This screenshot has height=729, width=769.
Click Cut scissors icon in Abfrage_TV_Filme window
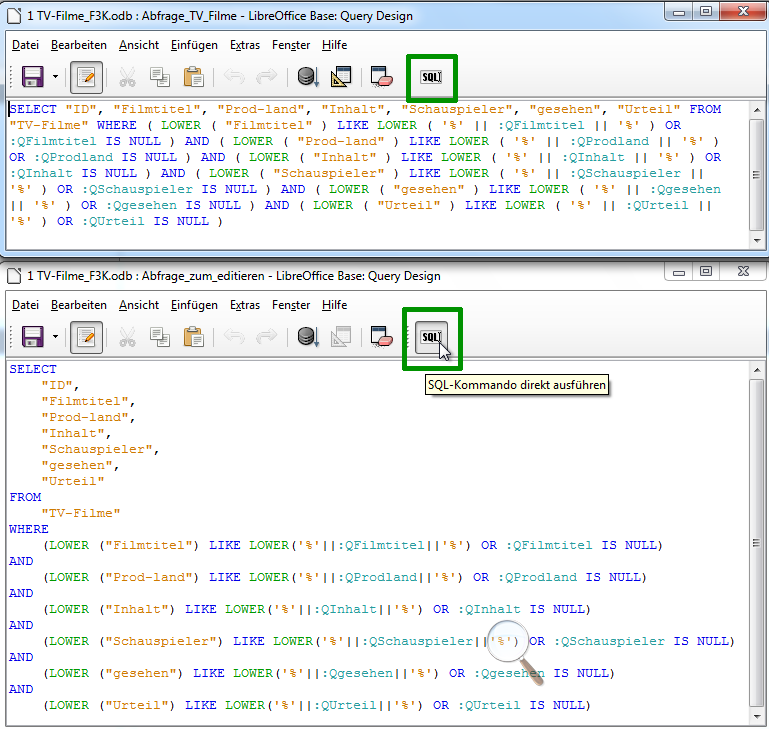pos(128,77)
